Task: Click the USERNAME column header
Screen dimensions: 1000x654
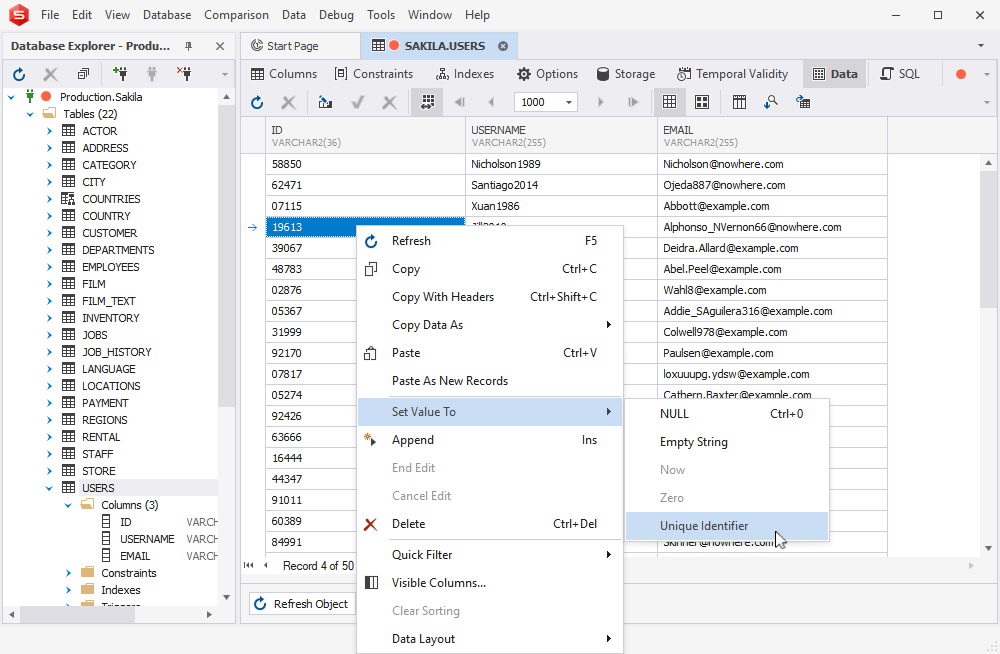Action: (561, 136)
